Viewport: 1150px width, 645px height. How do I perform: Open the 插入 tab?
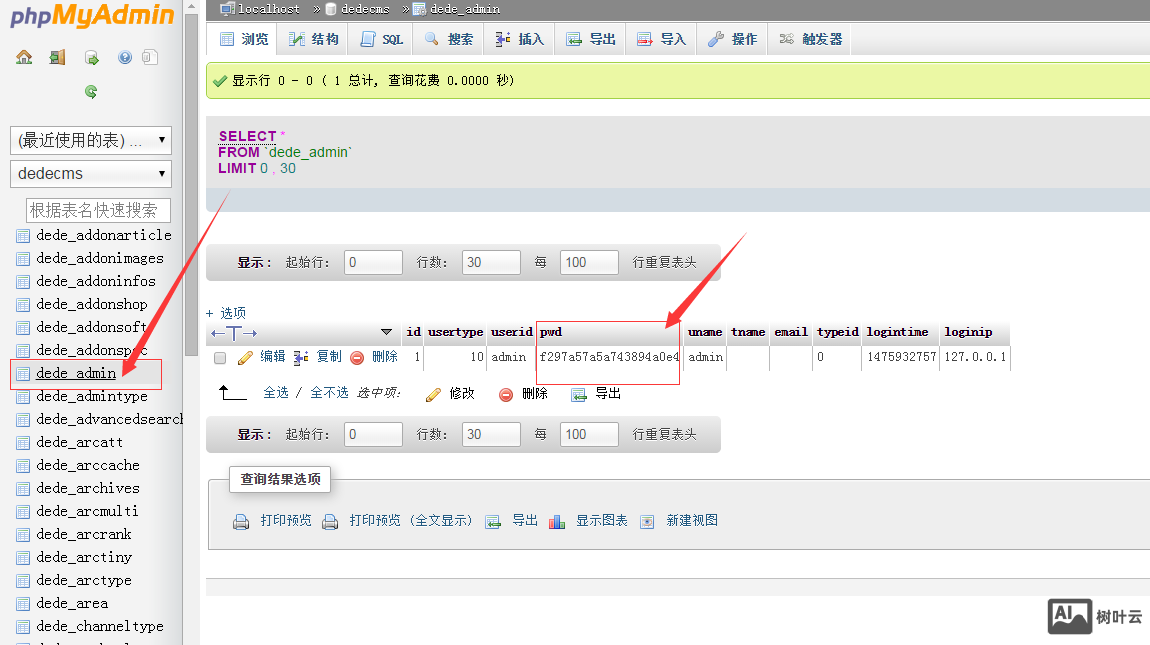point(520,39)
